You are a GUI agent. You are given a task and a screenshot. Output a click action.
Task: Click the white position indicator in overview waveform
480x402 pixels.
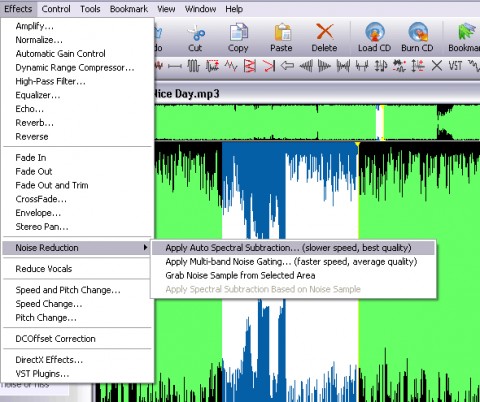tap(380, 122)
